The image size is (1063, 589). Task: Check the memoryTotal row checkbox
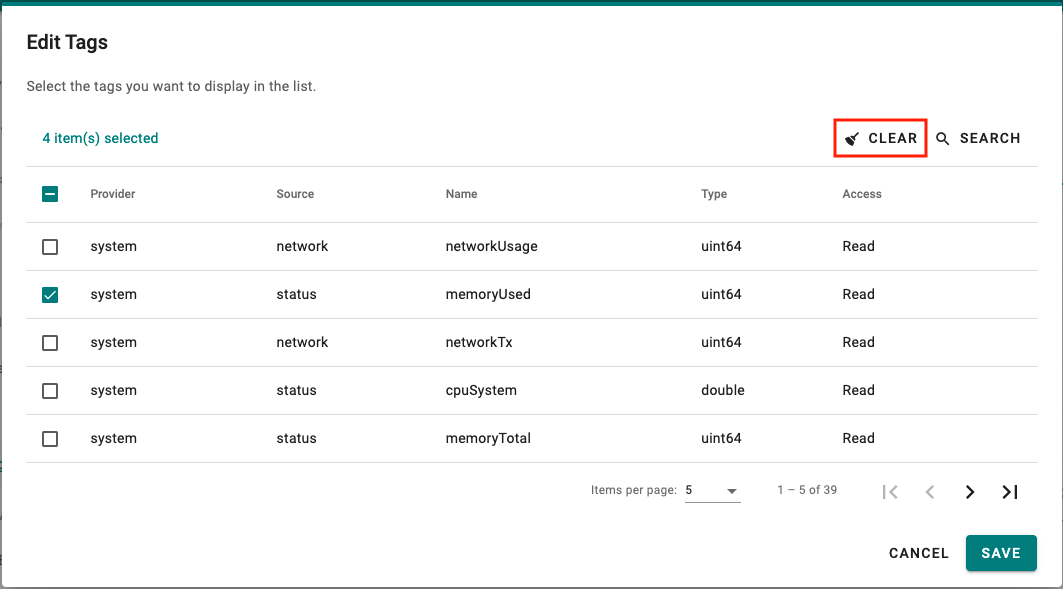point(50,439)
